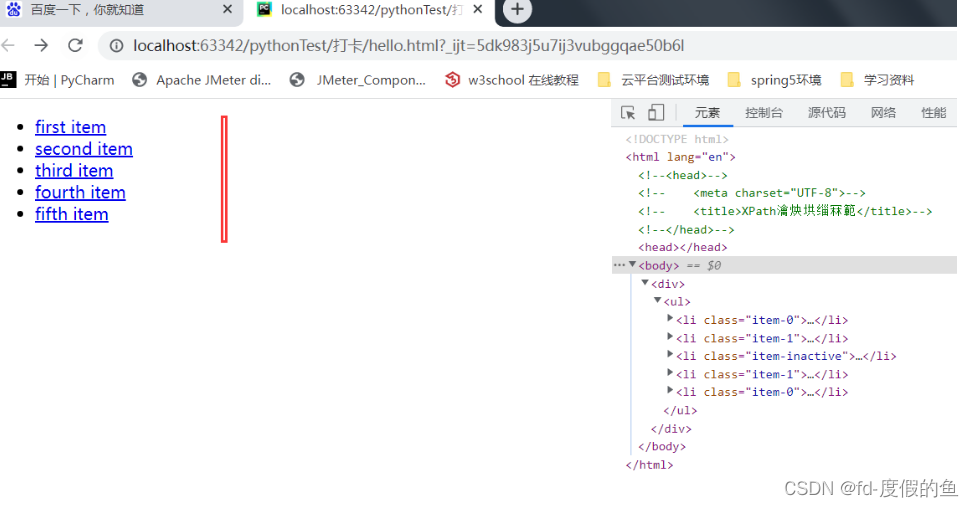Select the closing </body> tag line
Image resolution: width=974 pixels, height=507 pixels.
coord(662,447)
